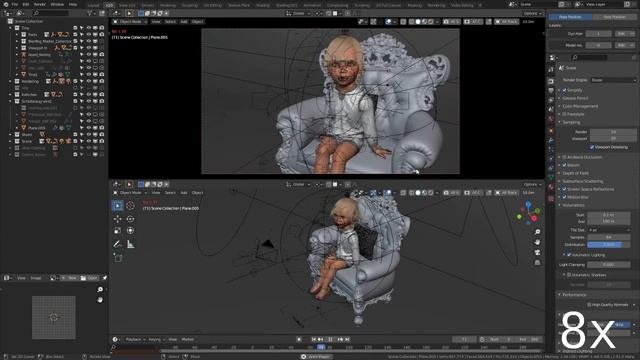Viewport: 640px width, 360px height.
Task: Click the pan hand icon in image editor
Action: [x=100, y=300]
